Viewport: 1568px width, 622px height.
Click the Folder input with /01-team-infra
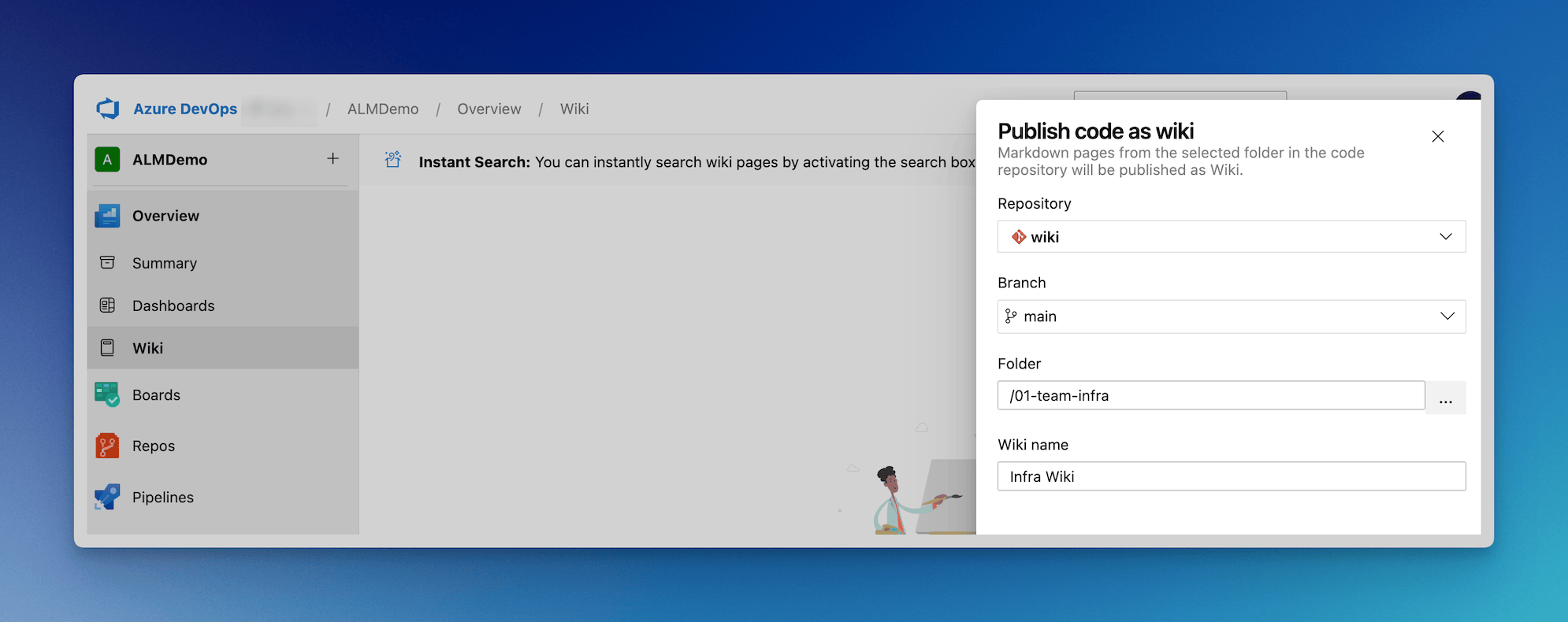click(x=1211, y=395)
